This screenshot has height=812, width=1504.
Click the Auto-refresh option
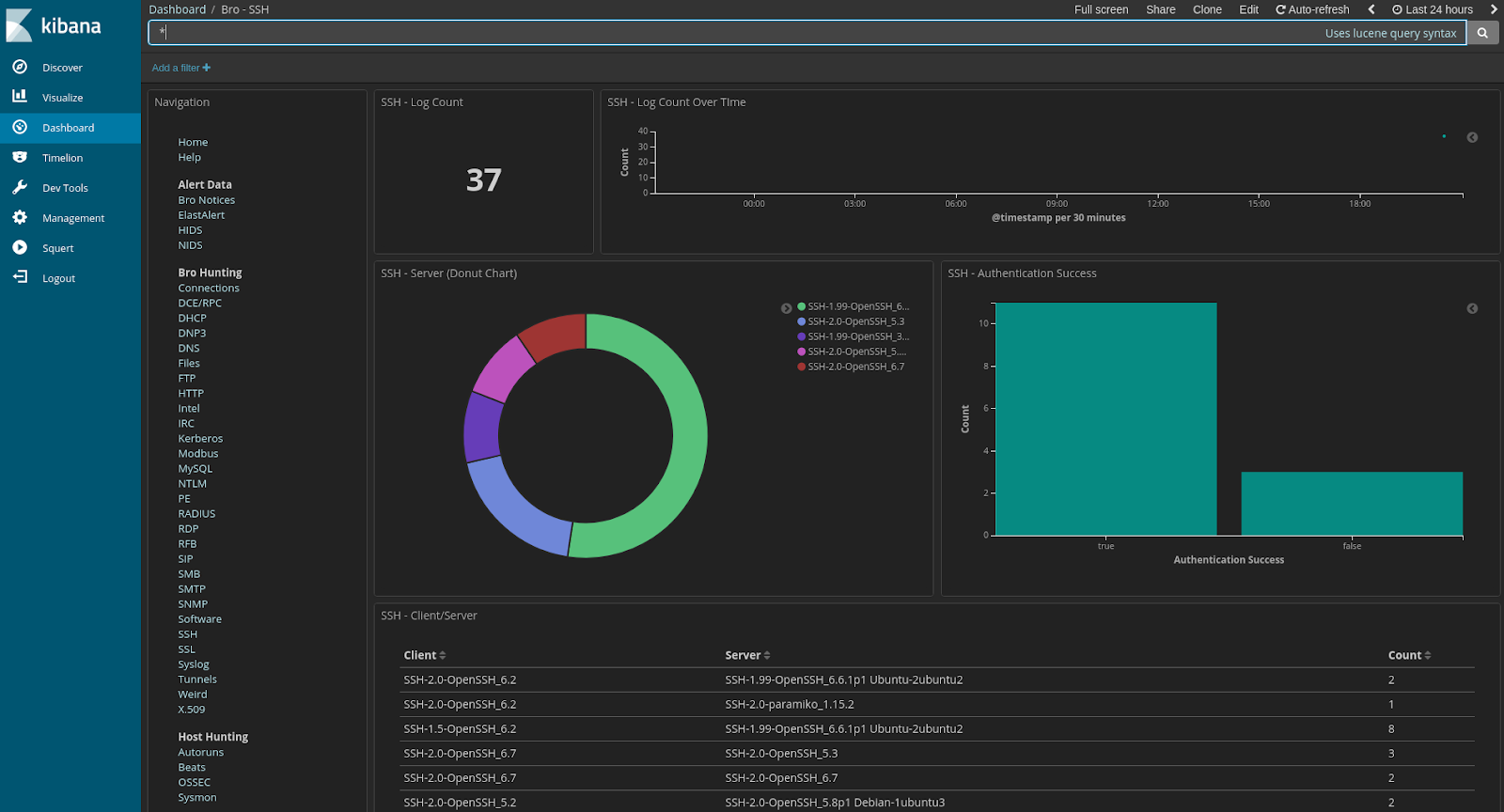(1312, 9)
